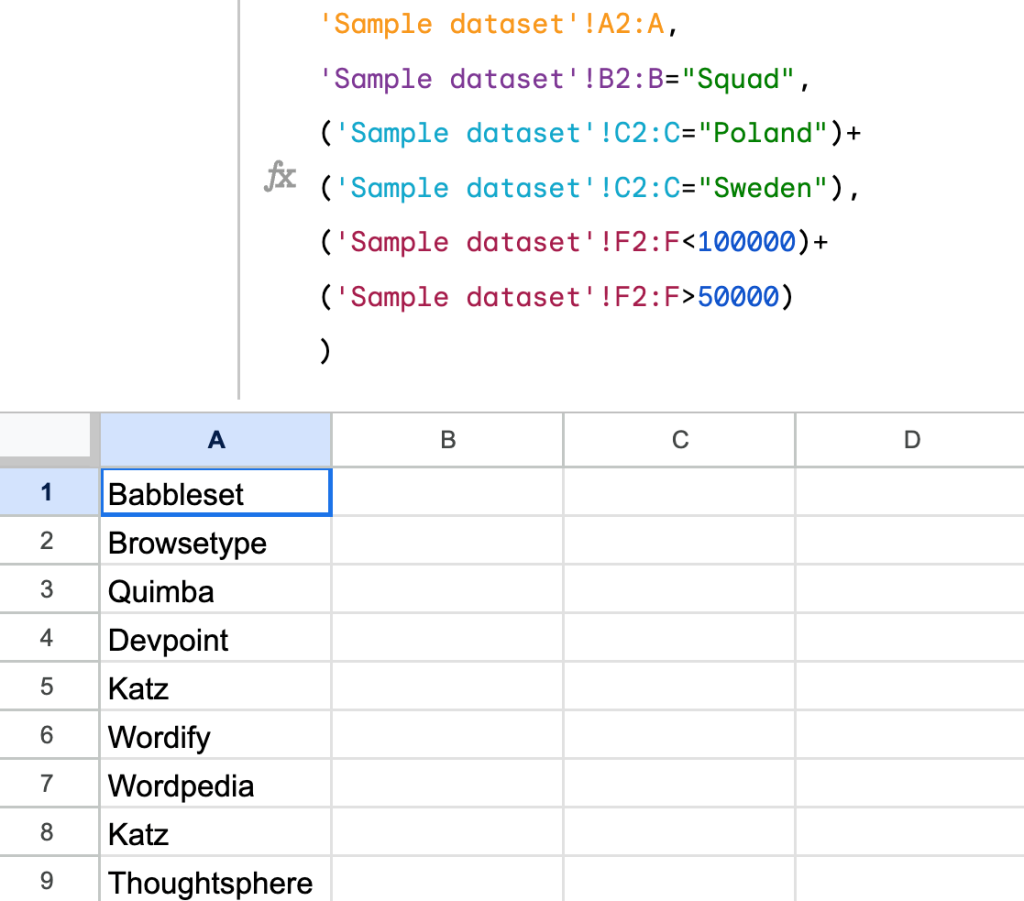This screenshot has height=901, width=1024.
Task: Select column D header
Action: 910,439
